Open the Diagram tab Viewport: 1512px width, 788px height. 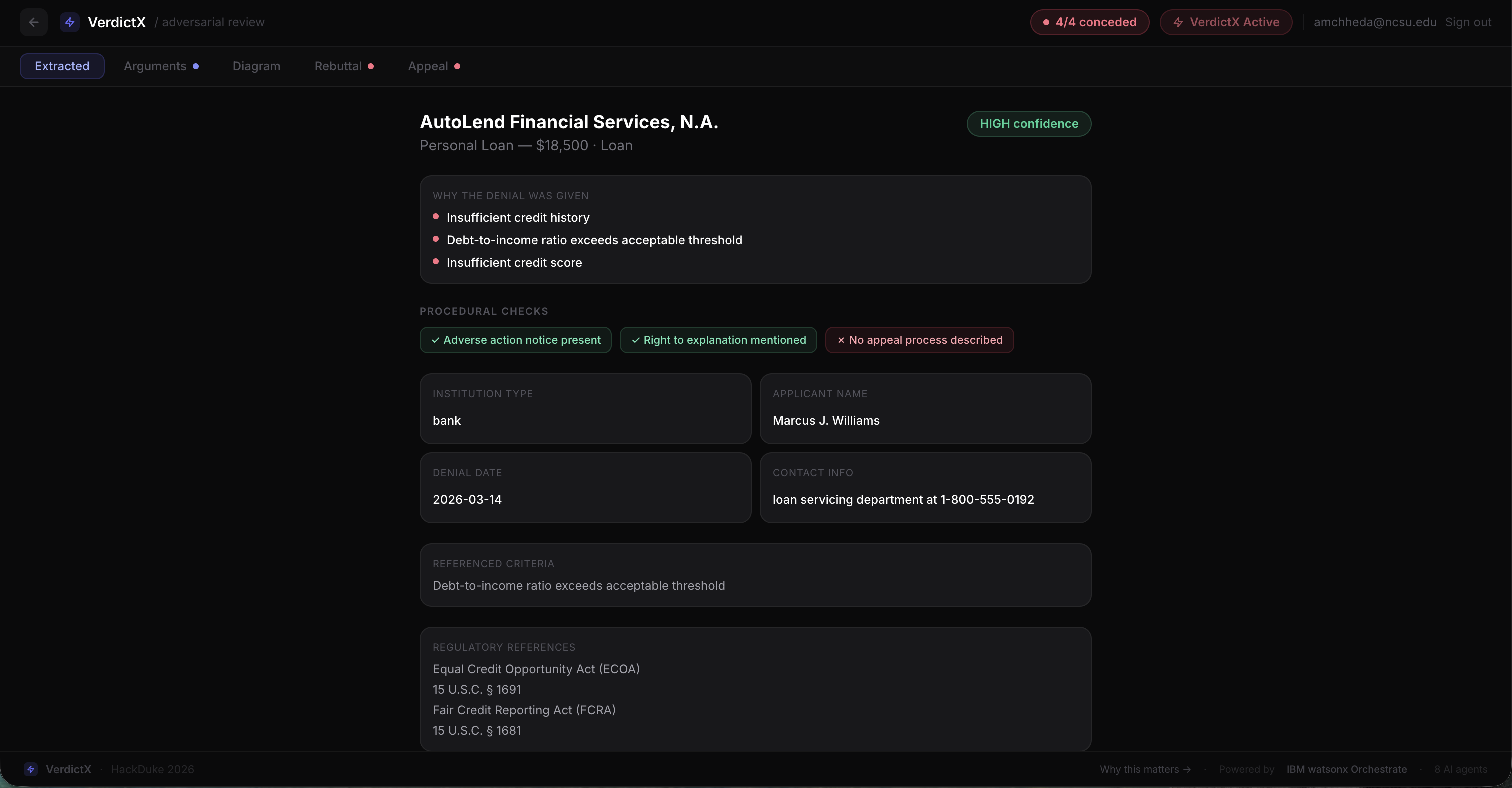tap(256, 66)
